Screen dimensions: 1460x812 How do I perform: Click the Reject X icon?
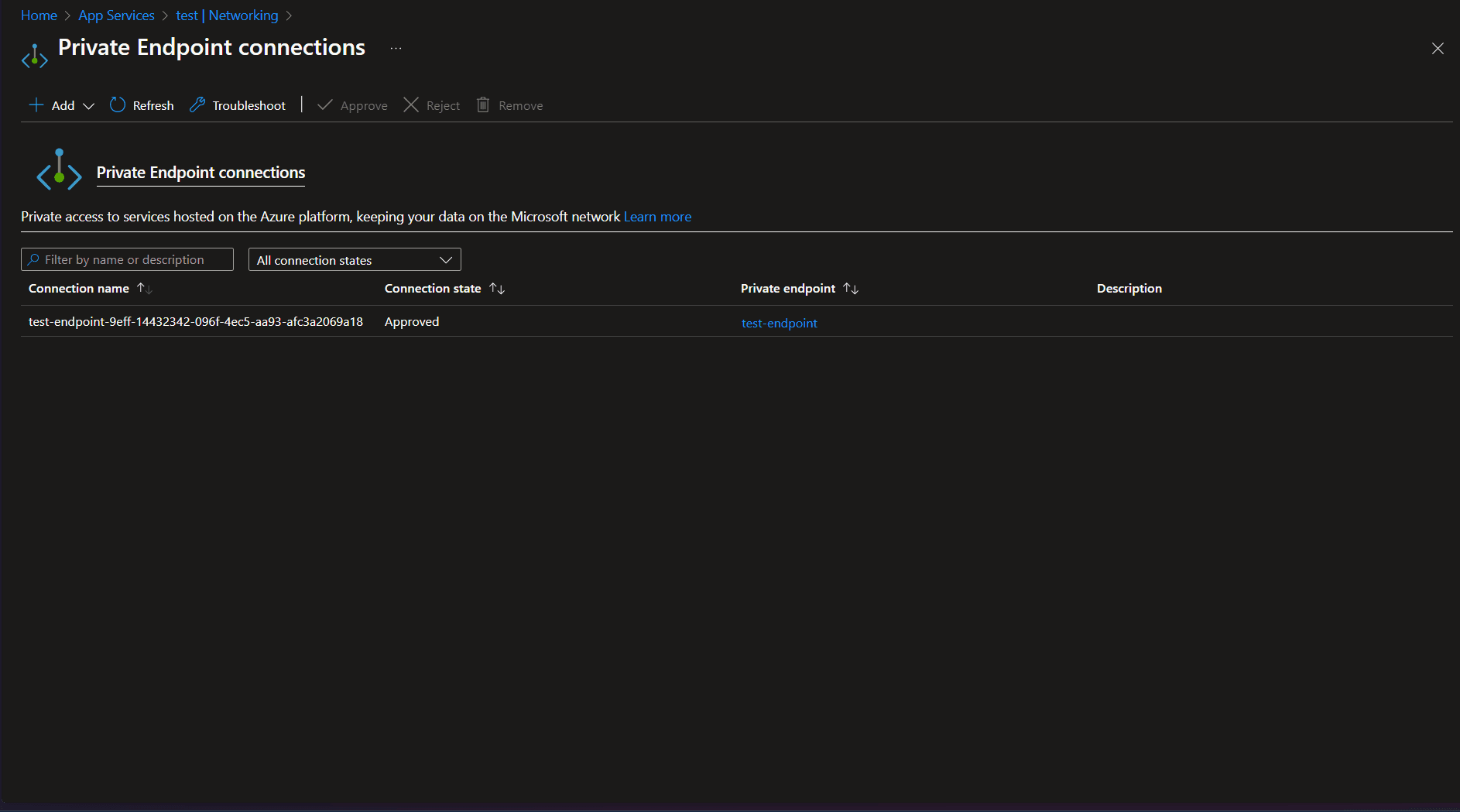point(411,105)
